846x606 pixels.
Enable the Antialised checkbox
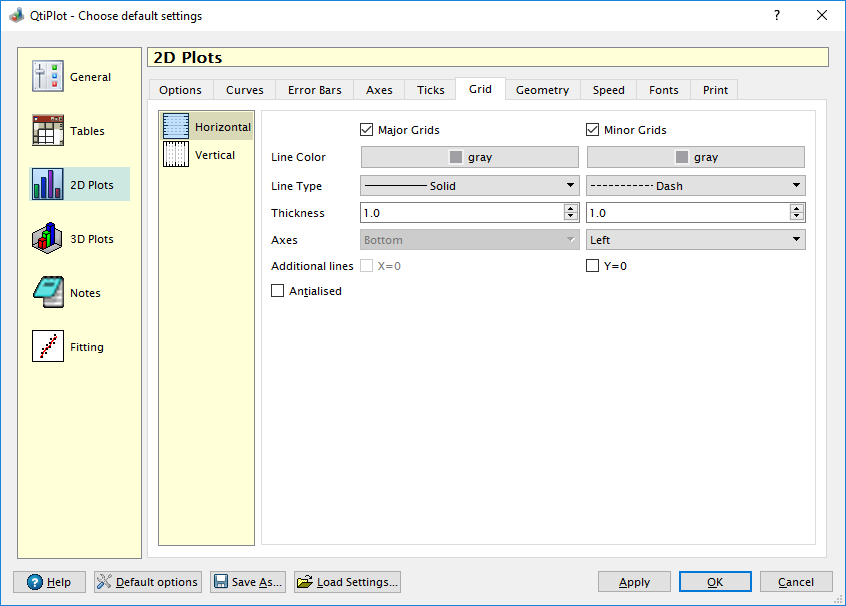point(278,291)
